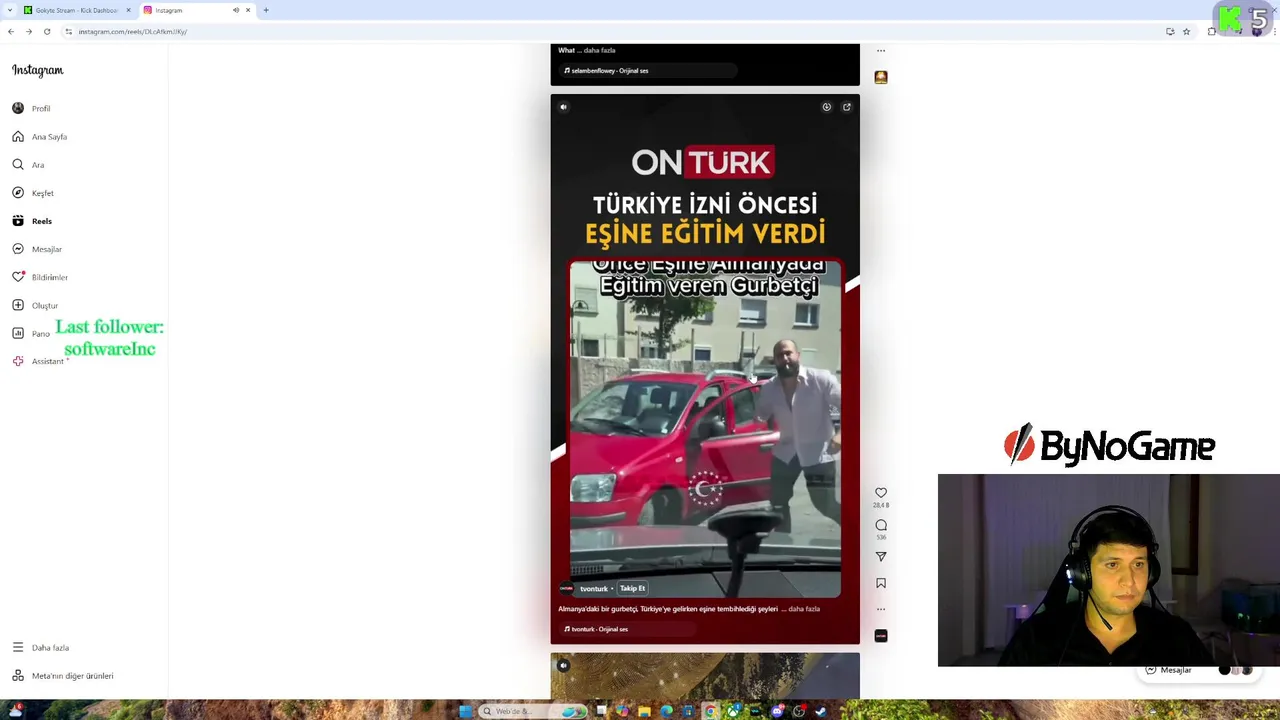Click the Windows taskbar search box

point(533,711)
